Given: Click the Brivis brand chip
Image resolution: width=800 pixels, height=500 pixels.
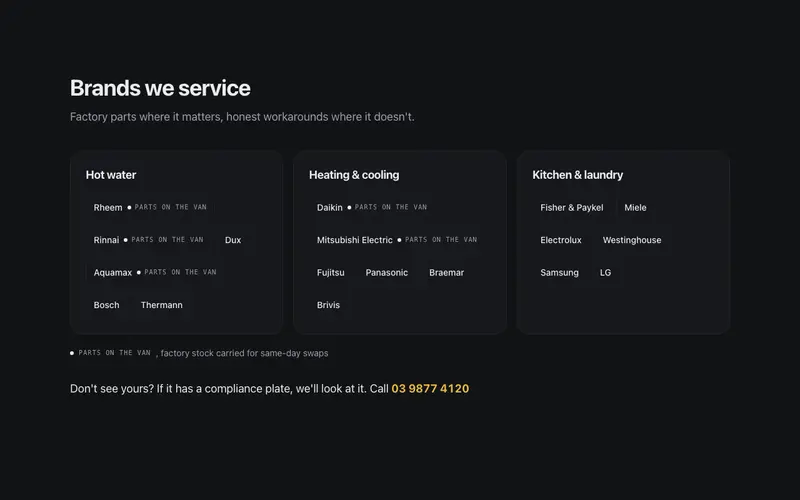Looking at the screenshot, I should (329, 305).
